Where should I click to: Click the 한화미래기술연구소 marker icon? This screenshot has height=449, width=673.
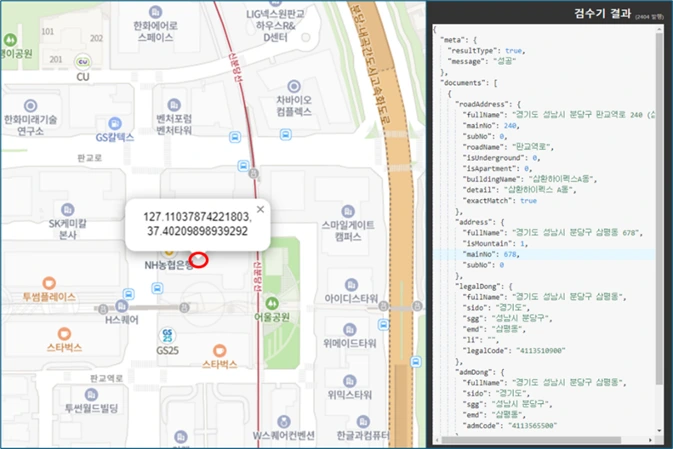tap(30, 106)
